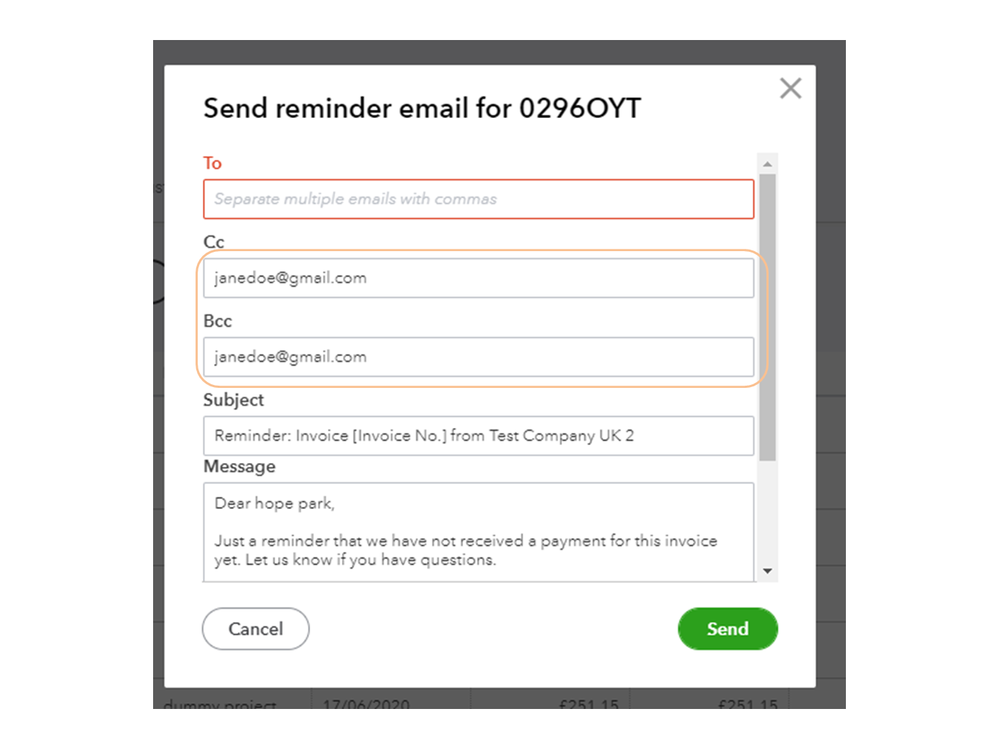Send the reminder email
999x749 pixels.
tap(727, 629)
